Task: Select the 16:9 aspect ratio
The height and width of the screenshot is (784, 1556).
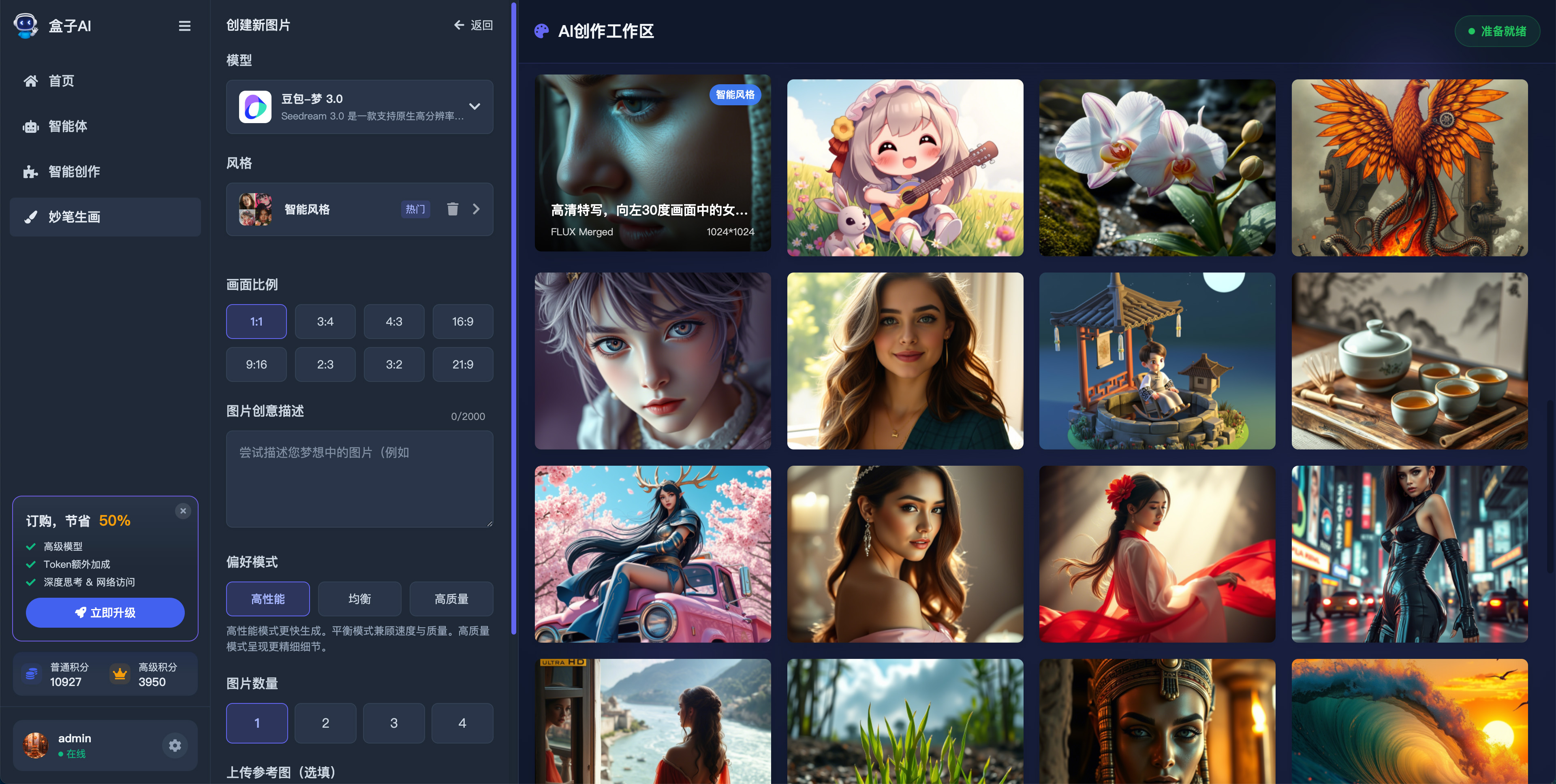Action: pos(463,322)
